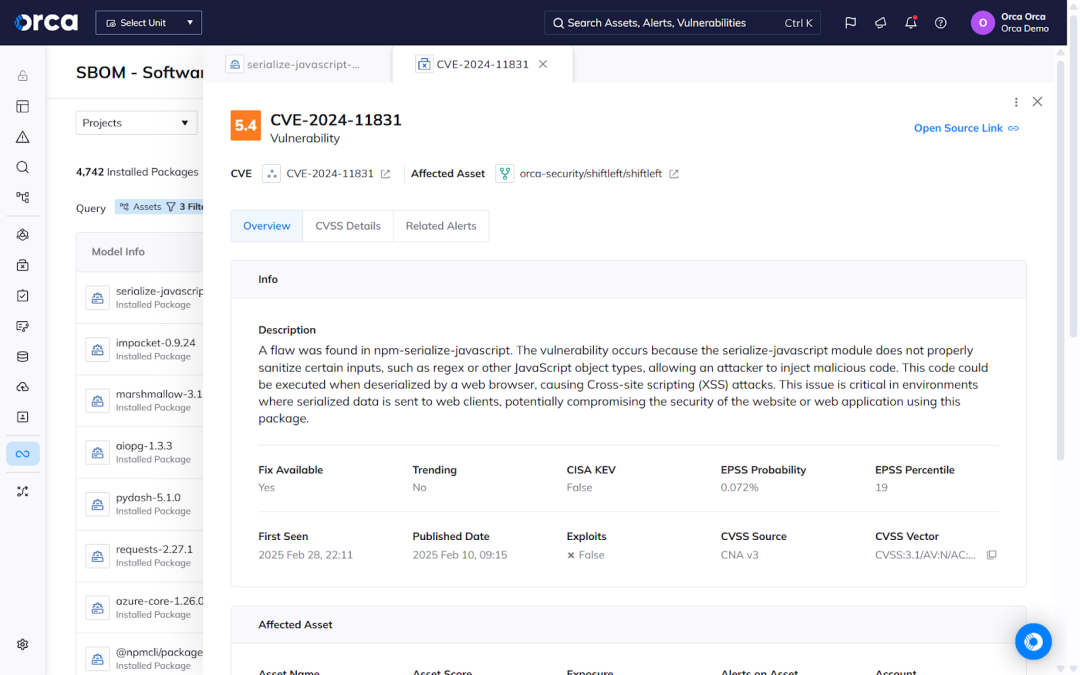This screenshot has height=675, width=1080.
Task: Select the pydash-5.1.0 package row
Action: [140, 504]
